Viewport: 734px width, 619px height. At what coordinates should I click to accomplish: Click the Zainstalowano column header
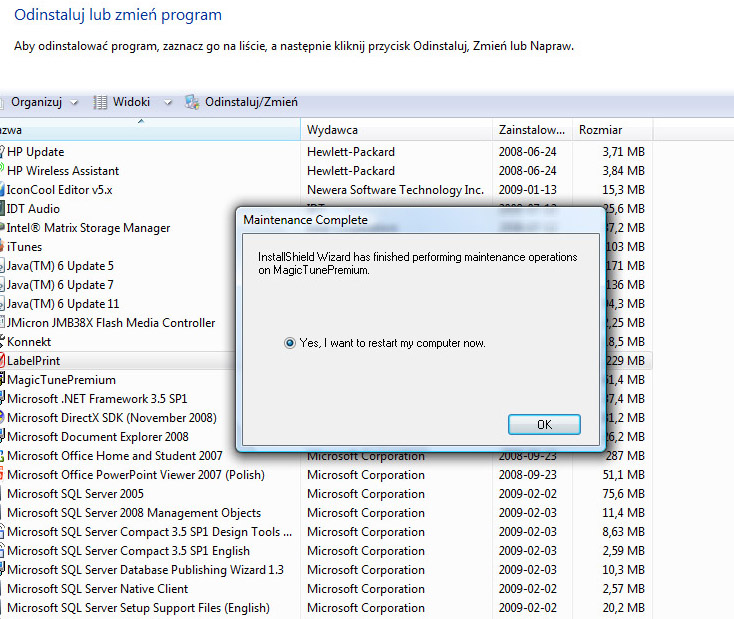point(532,130)
